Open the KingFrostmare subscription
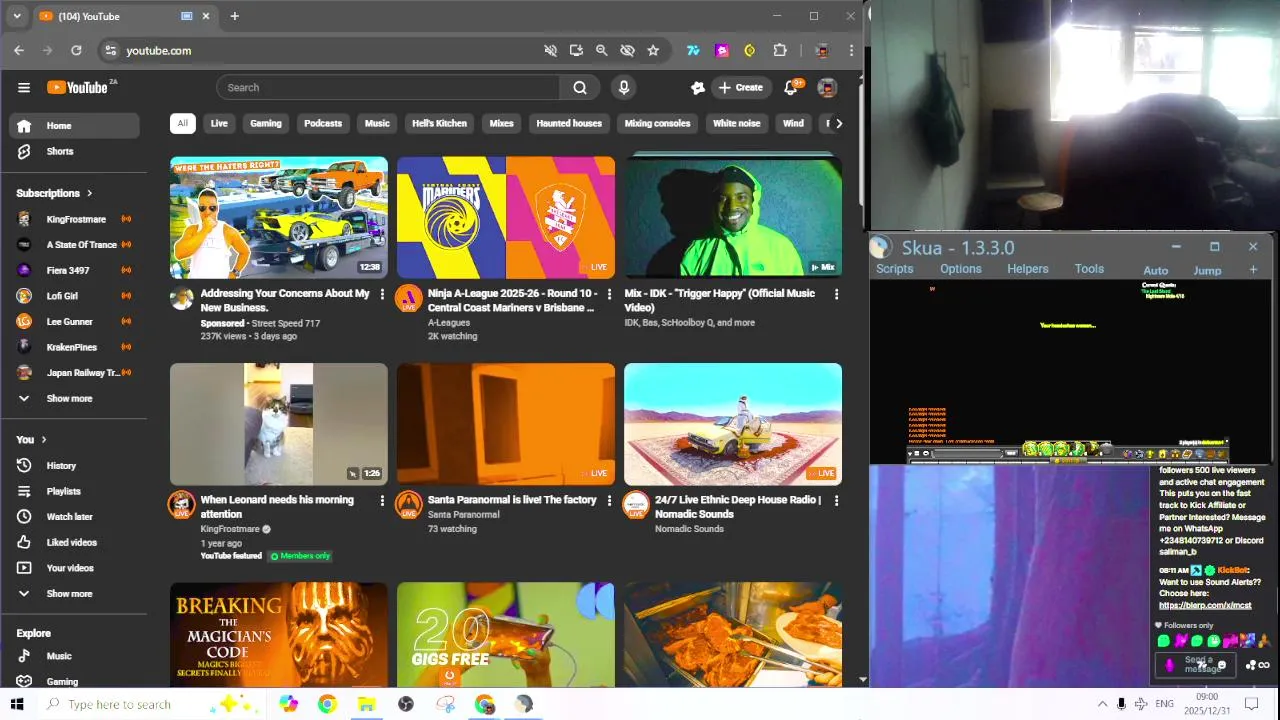This screenshot has height=720, width=1280. click(x=74, y=219)
